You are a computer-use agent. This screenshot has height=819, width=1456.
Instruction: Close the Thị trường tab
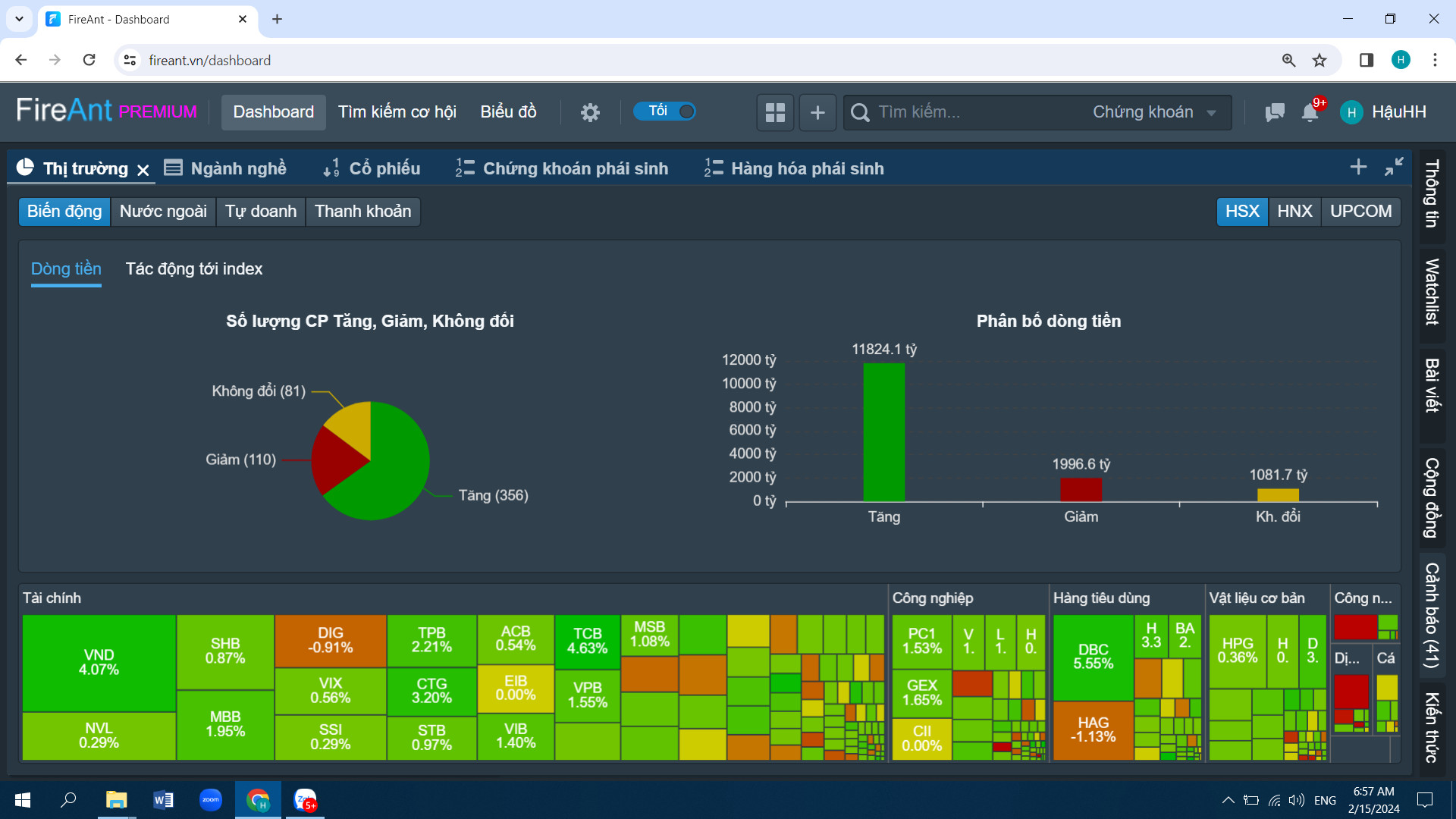coord(143,170)
